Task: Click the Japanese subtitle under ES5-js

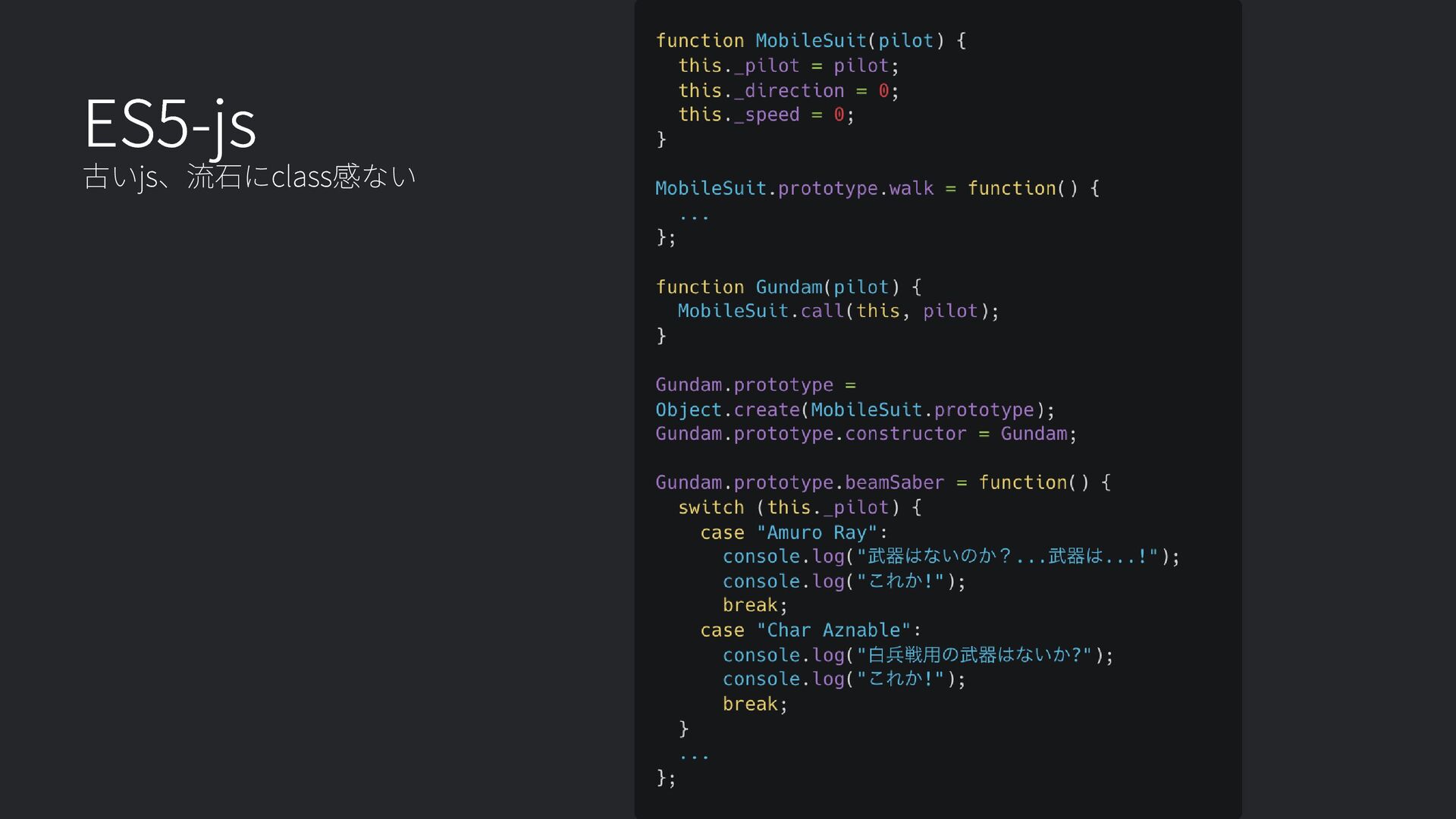Action: tap(249, 177)
